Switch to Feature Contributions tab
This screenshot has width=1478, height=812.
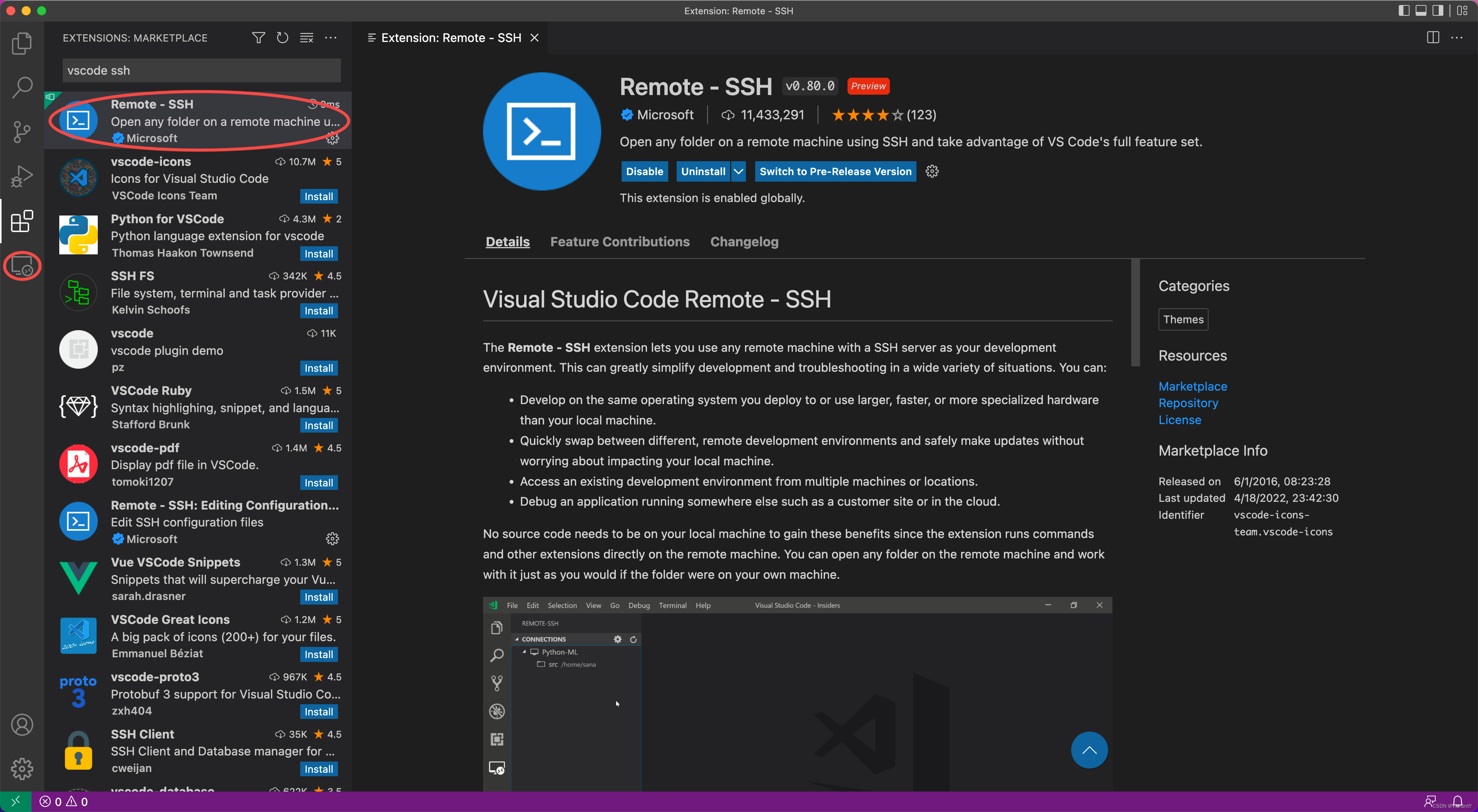point(620,242)
